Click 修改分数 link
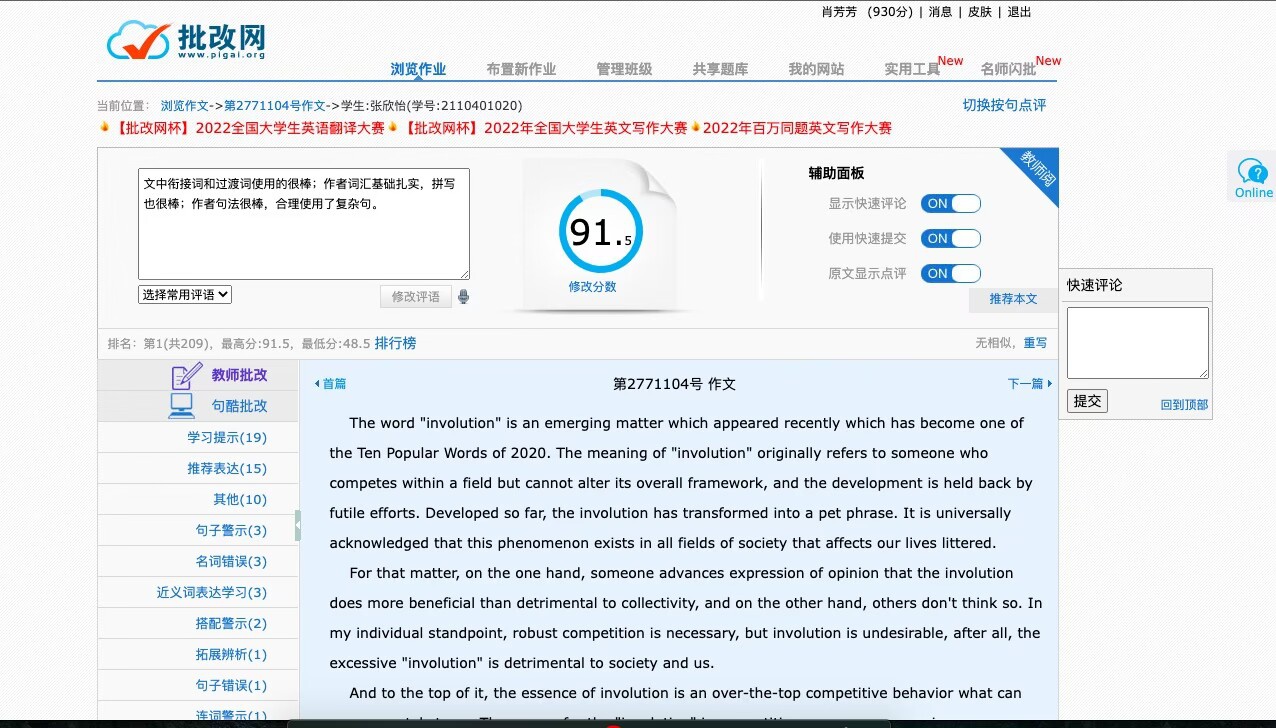Screen dimensions: 1276x728 pyautogui.click(x=592, y=287)
